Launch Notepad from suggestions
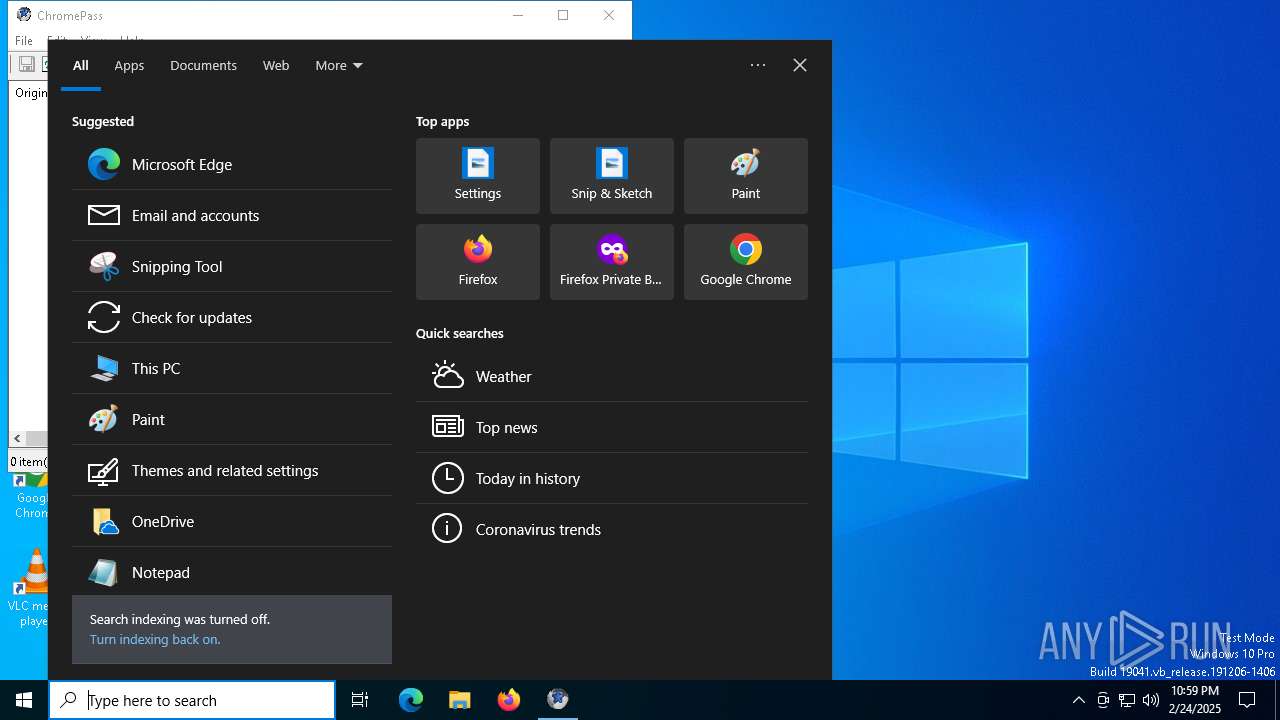The image size is (1280, 720). point(232,572)
